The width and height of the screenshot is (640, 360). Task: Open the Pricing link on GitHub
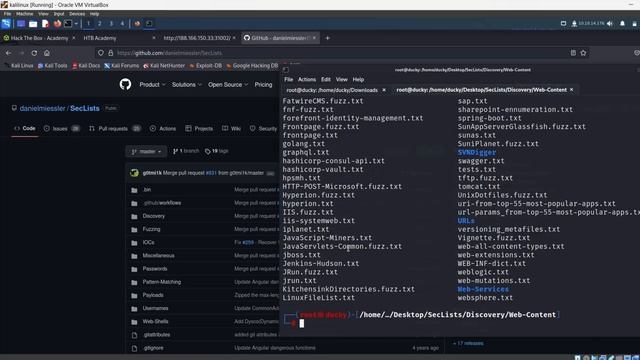pos(263,84)
